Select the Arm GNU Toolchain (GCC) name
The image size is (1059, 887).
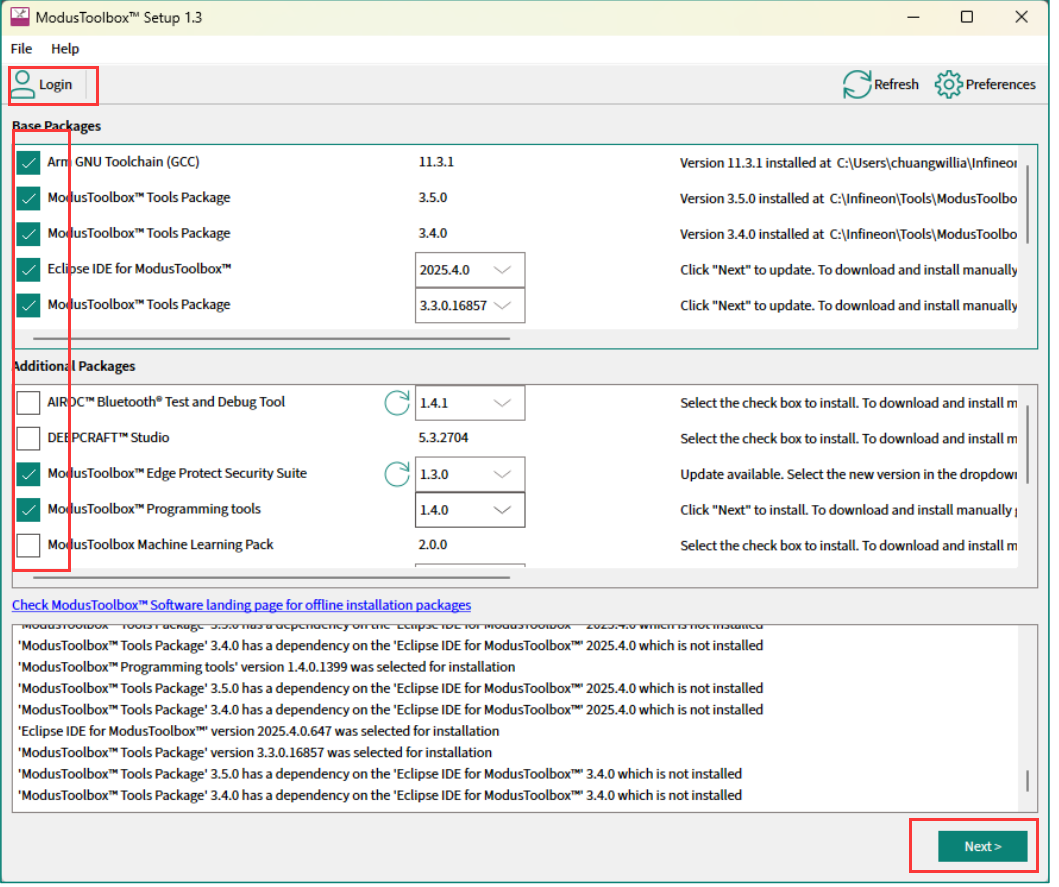pyautogui.click(x=124, y=163)
